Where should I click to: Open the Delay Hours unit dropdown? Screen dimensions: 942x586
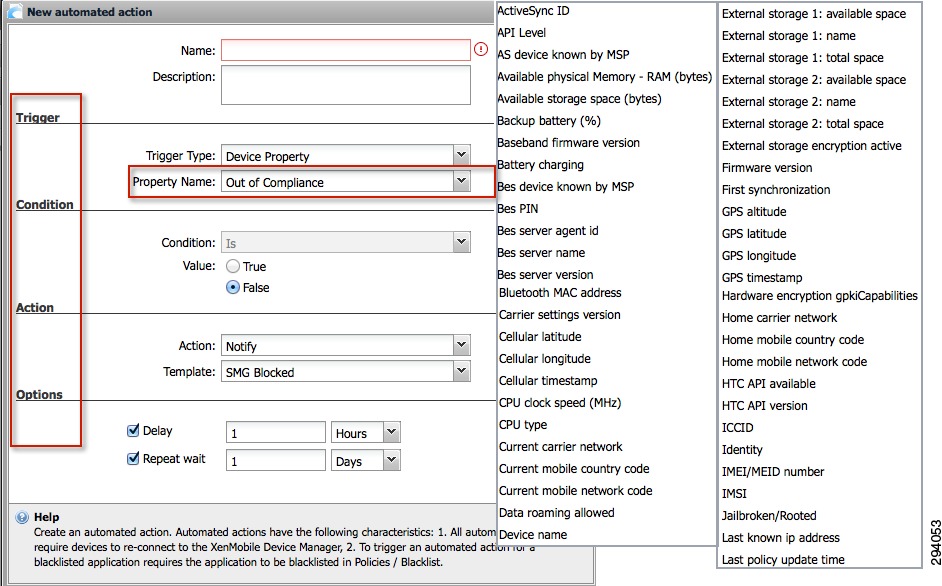tap(391, 432)
